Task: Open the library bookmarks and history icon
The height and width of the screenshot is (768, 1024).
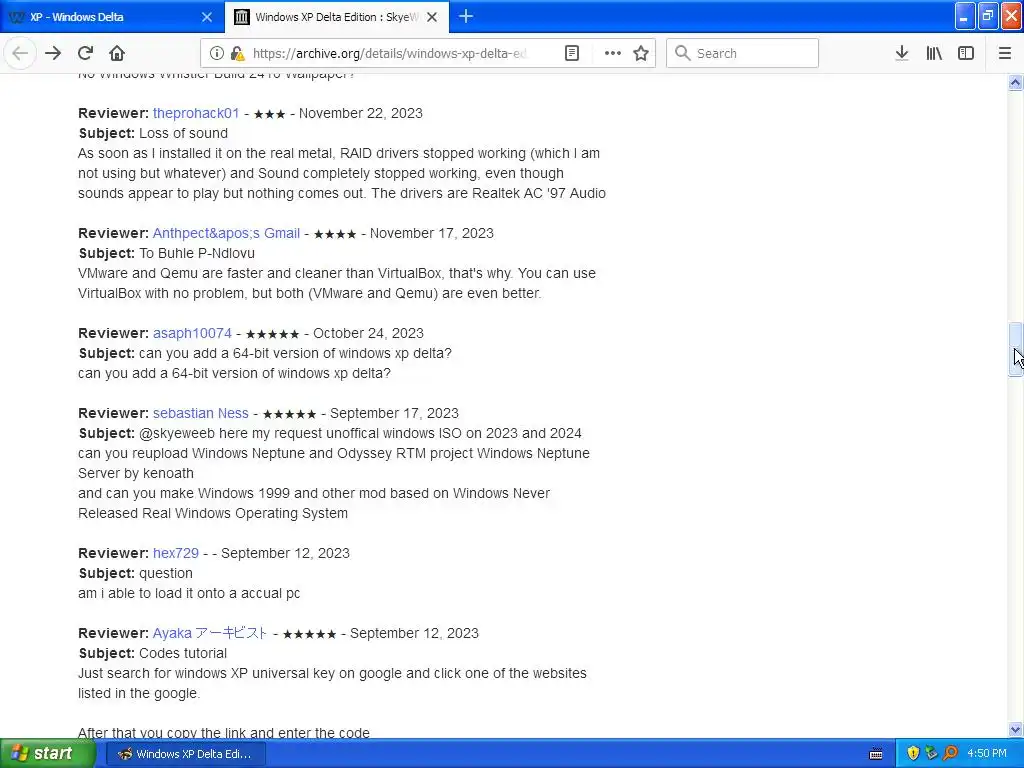Action: click(x=934, y=53)
